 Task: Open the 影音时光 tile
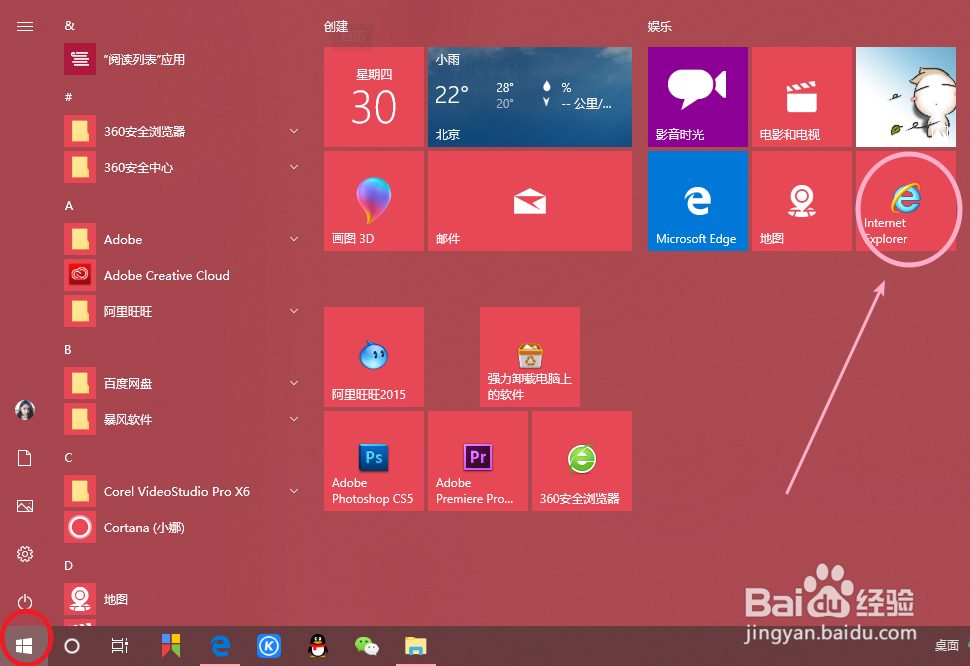point(698,97)
